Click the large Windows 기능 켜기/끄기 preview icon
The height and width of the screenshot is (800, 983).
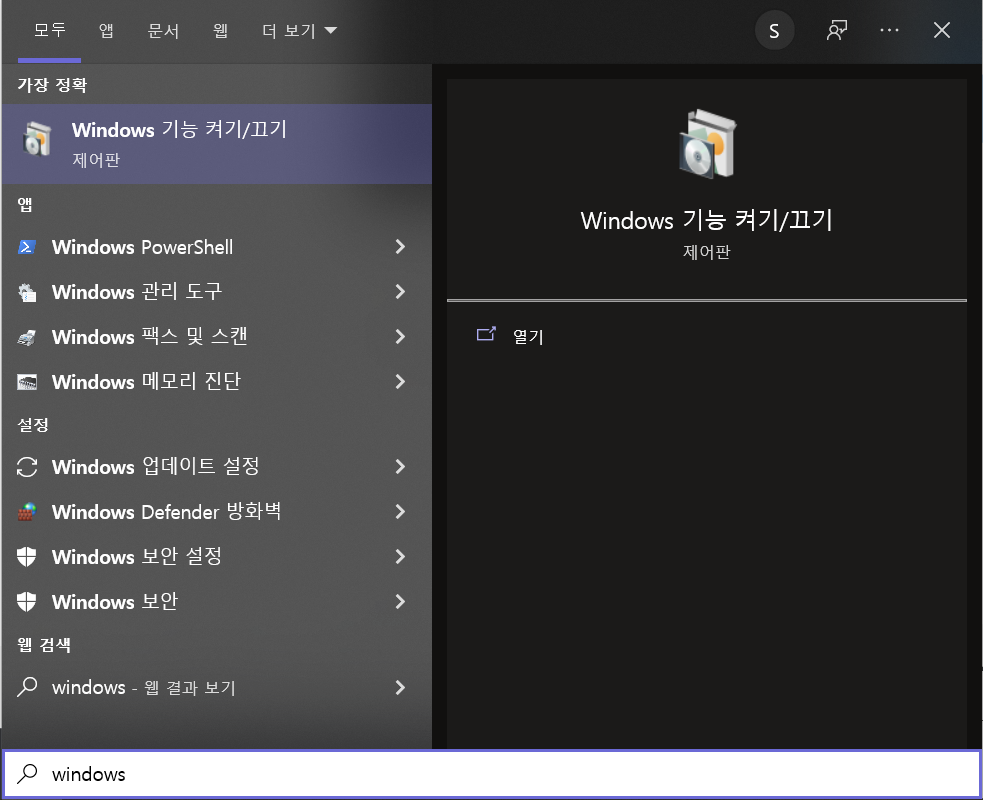click(707, 145)
